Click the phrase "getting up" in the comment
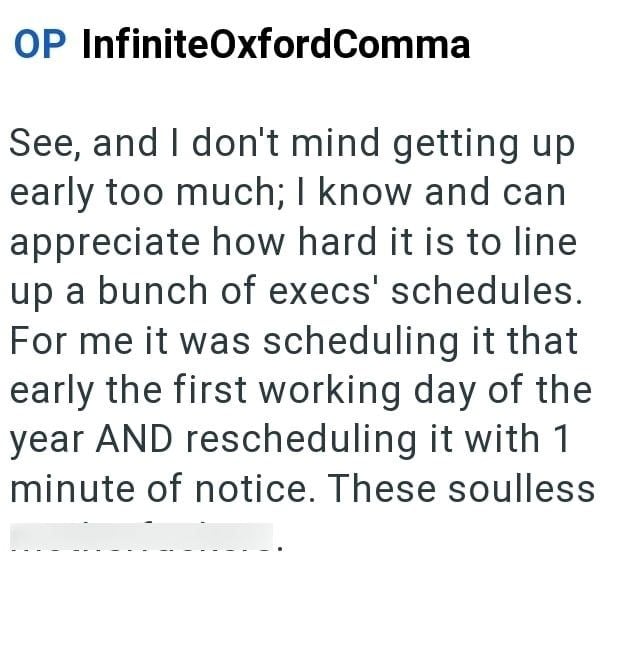 pyautogui.click(x=483, y=144)
